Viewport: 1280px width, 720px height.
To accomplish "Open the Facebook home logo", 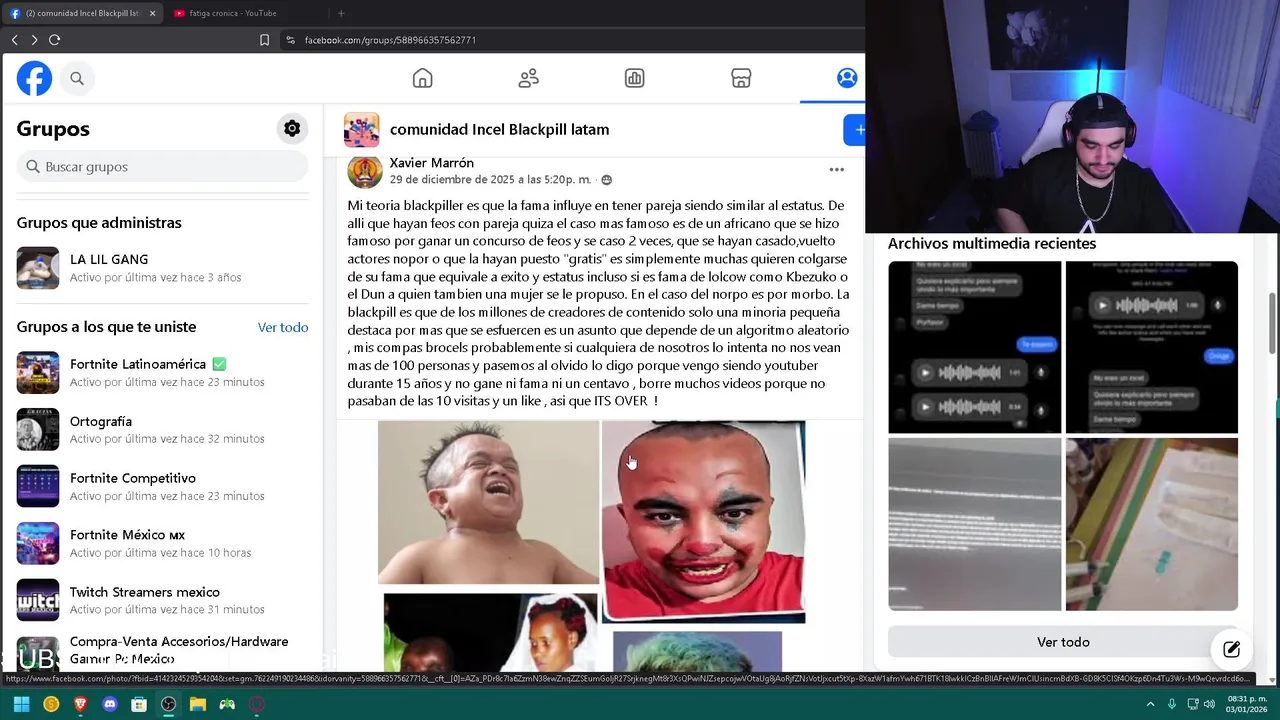I will pyautogui.click(x=34, y=78).
